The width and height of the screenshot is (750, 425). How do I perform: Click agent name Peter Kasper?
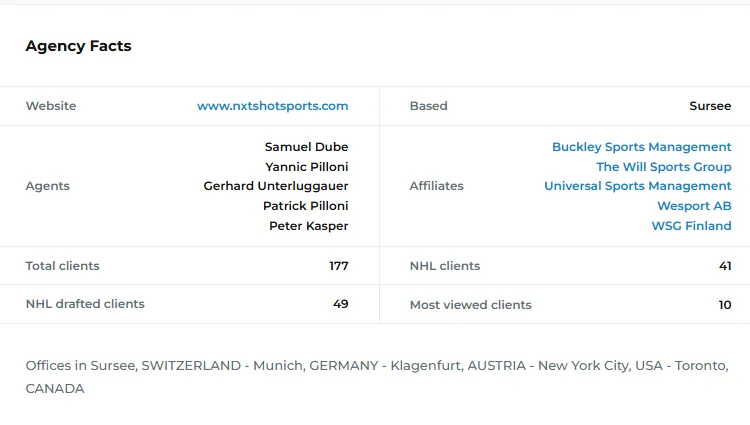[x=308, y=226]
